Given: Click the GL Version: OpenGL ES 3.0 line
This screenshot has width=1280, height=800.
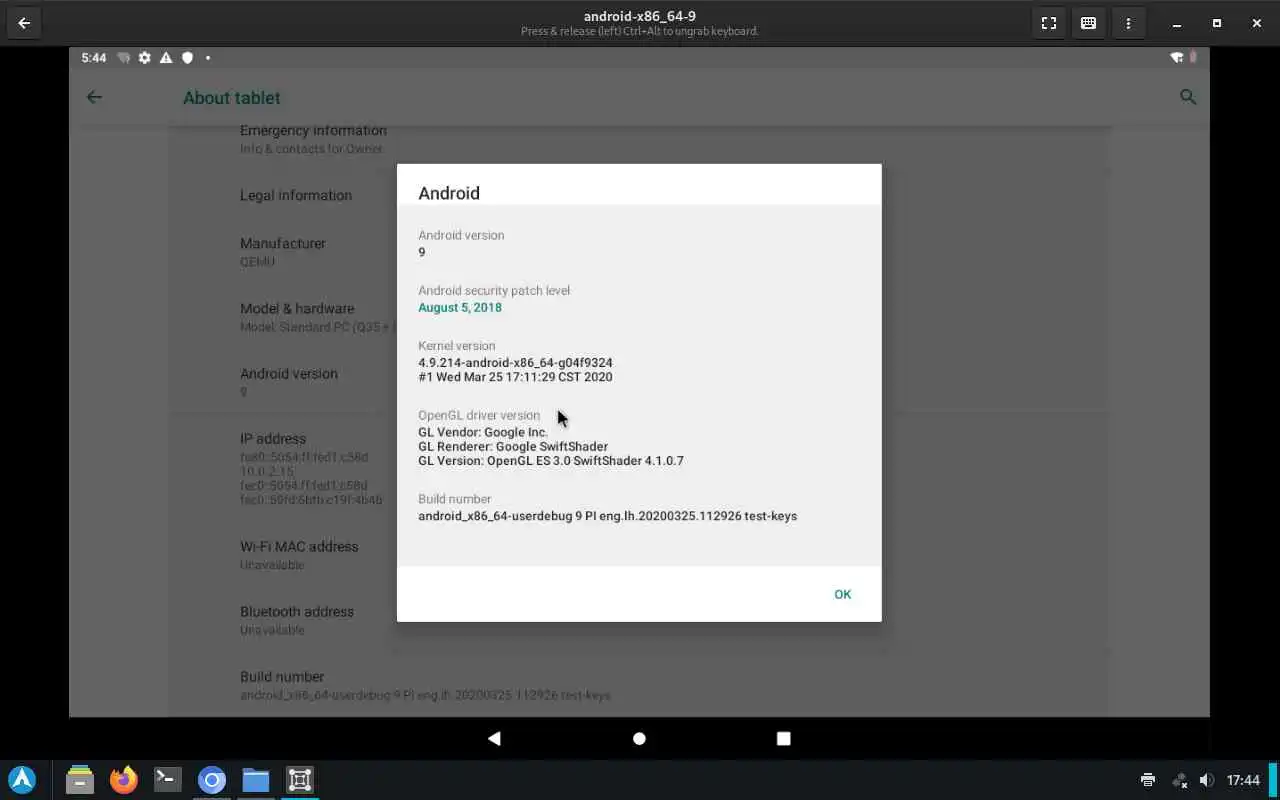Looking at the screenshot, I should click(x=551, y=461).
